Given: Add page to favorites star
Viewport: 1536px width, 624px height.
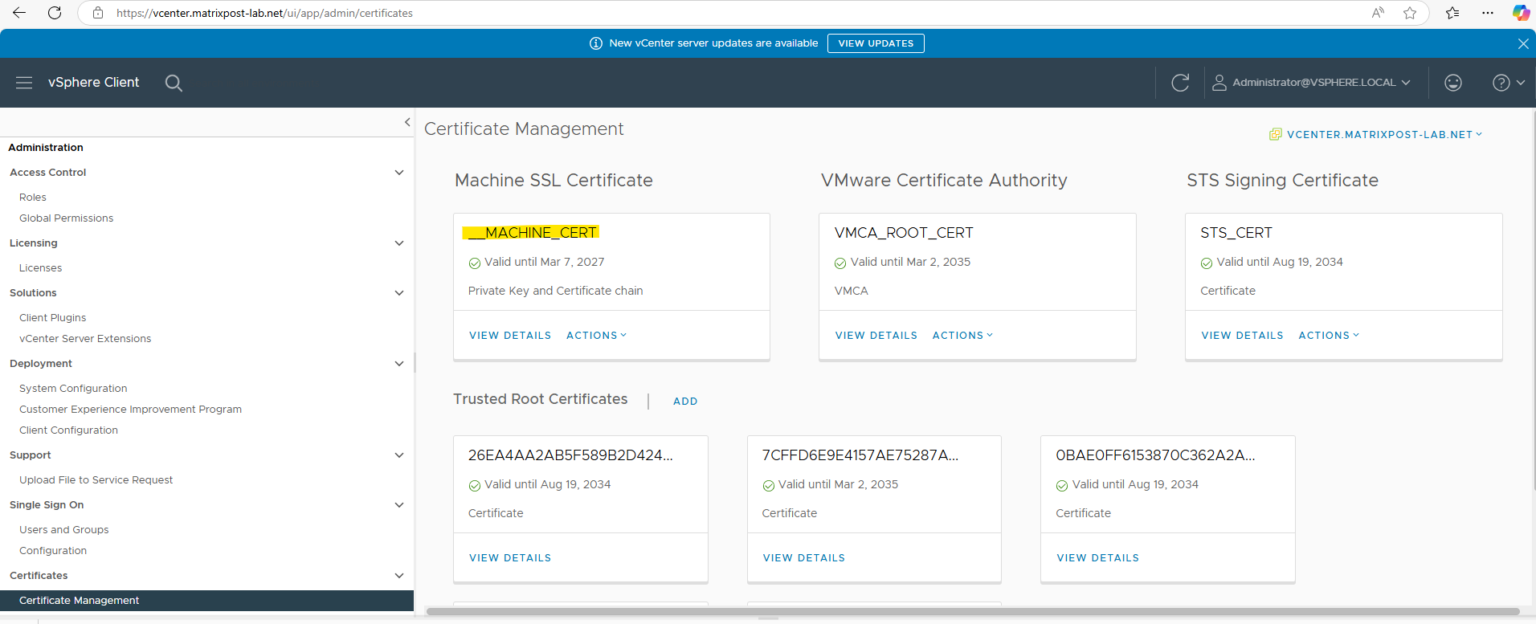Looking at the screenshot, I should [1410, 13].
